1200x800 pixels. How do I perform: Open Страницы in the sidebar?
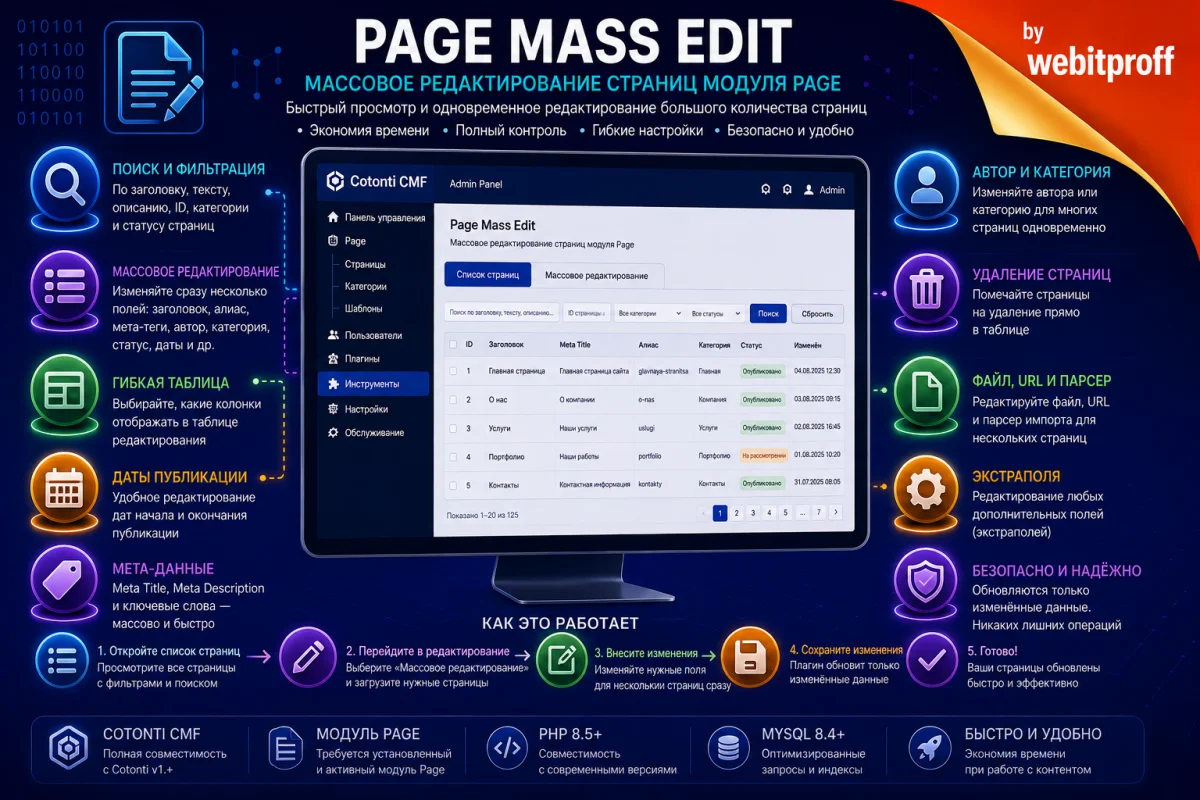(366, 265)
